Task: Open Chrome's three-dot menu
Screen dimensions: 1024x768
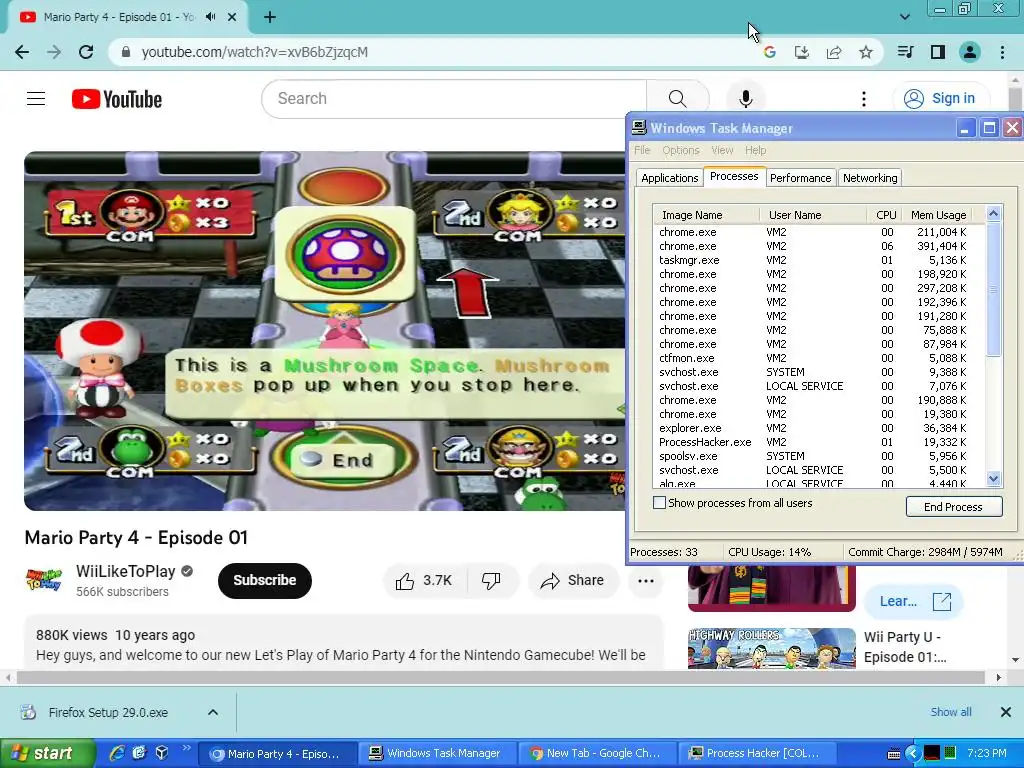Action: [1002, 52]
